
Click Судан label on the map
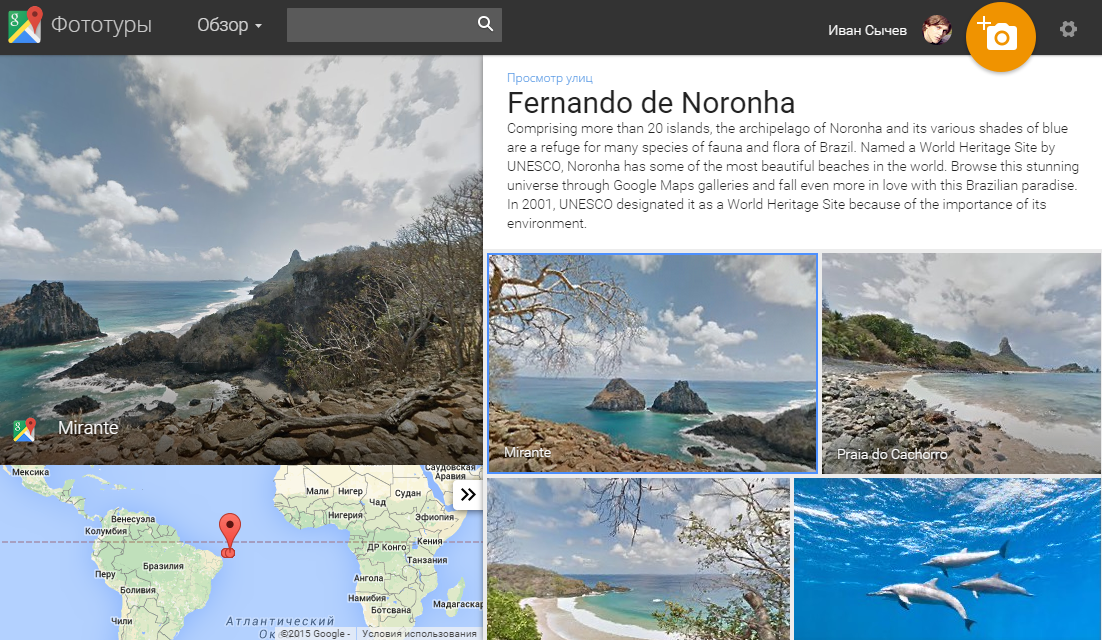point(408,493)
